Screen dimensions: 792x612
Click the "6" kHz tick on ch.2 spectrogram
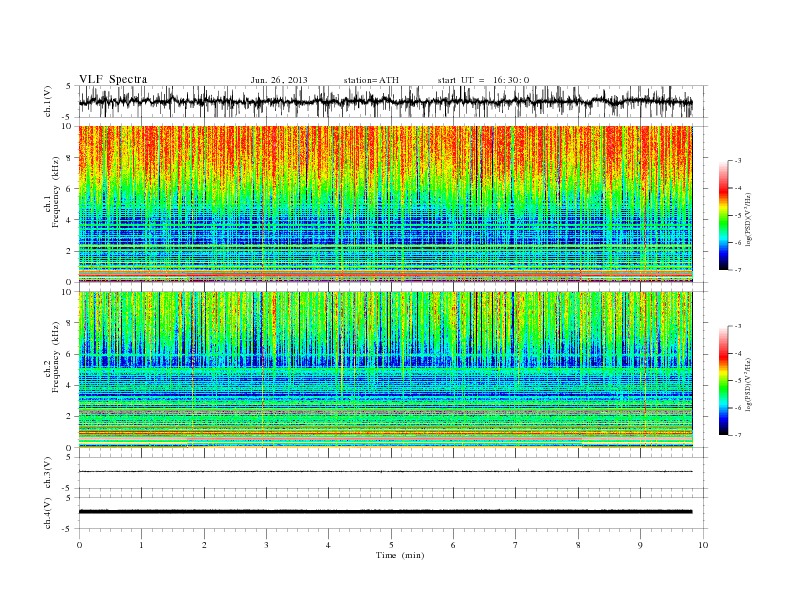[70, 354]
